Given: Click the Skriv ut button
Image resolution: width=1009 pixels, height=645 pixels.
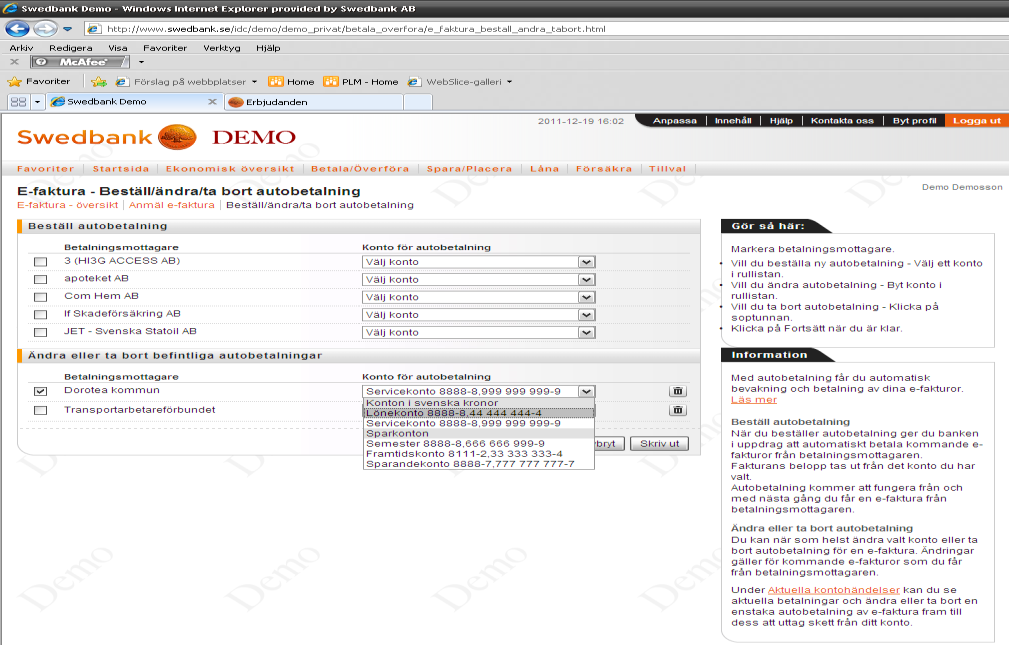Looking at the screenshot, I should point(660,444).
